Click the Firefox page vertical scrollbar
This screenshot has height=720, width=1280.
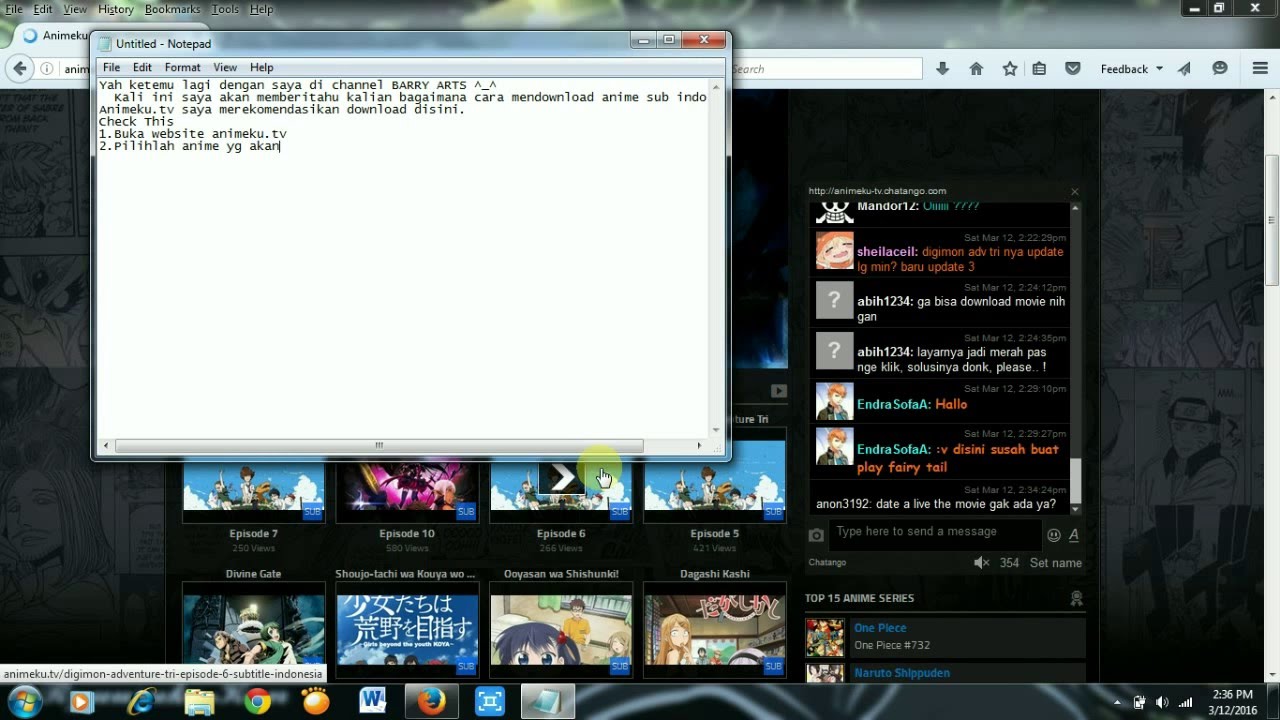1271,220
